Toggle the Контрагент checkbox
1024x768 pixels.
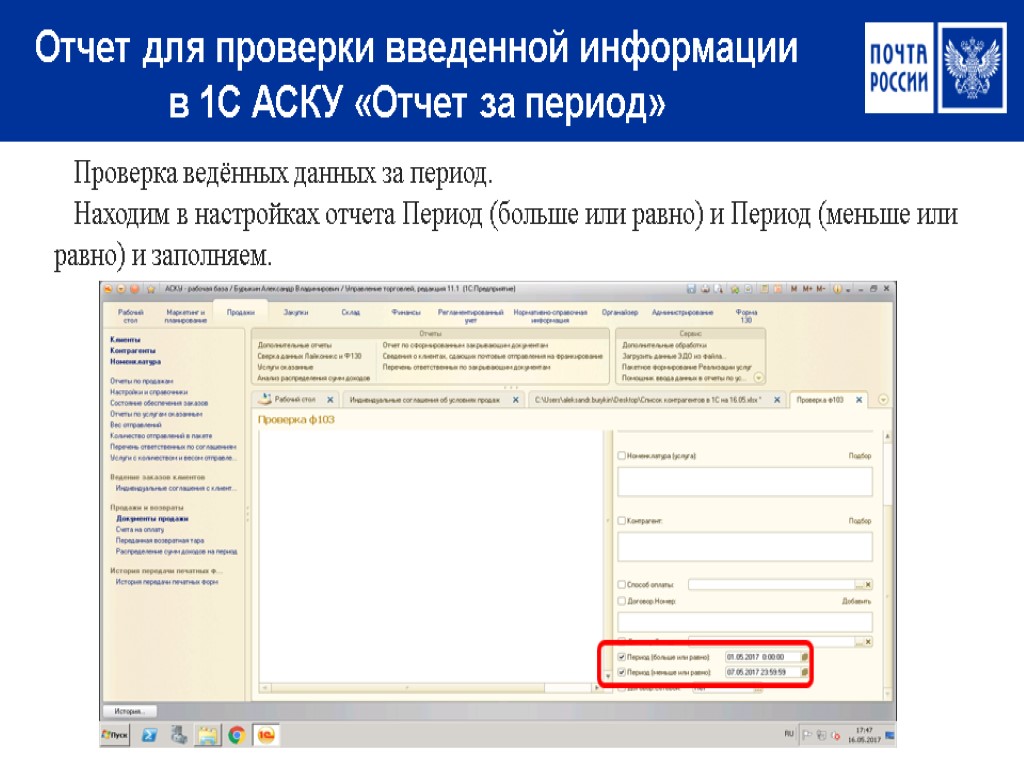point(622,521)
